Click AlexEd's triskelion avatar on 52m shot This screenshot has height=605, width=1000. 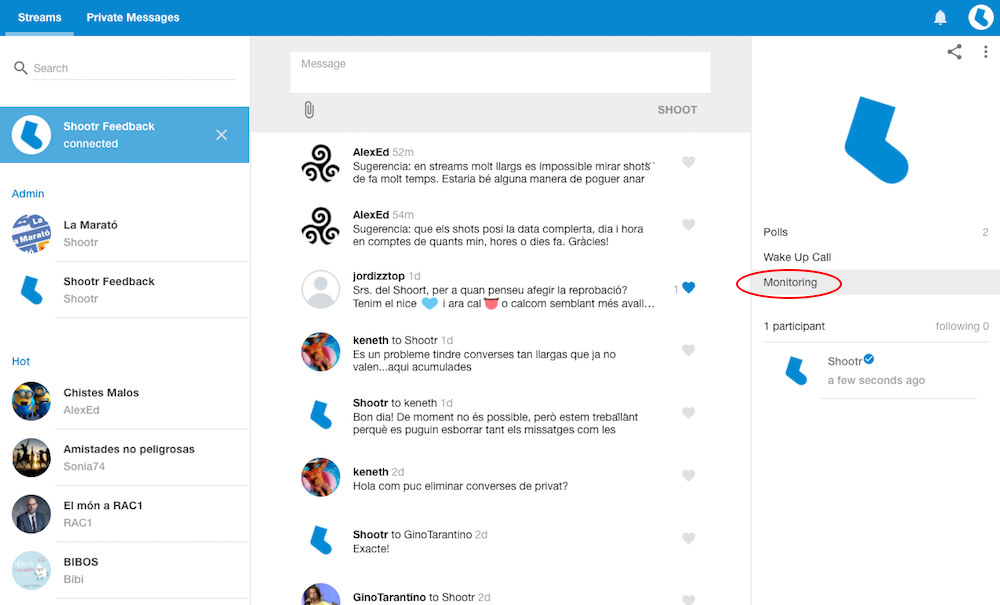321,163
